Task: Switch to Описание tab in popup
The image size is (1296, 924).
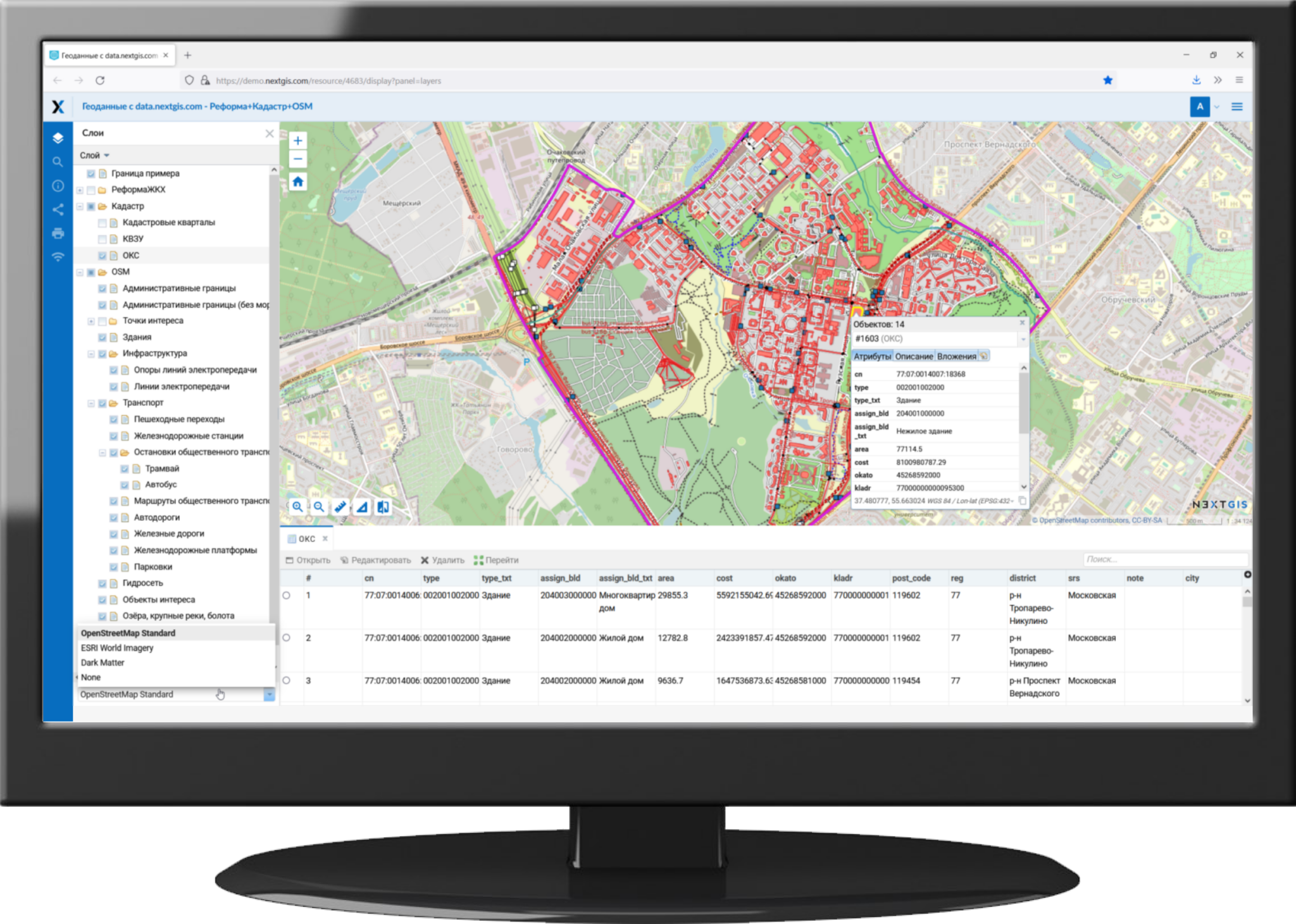Action: tap(914, 356)
